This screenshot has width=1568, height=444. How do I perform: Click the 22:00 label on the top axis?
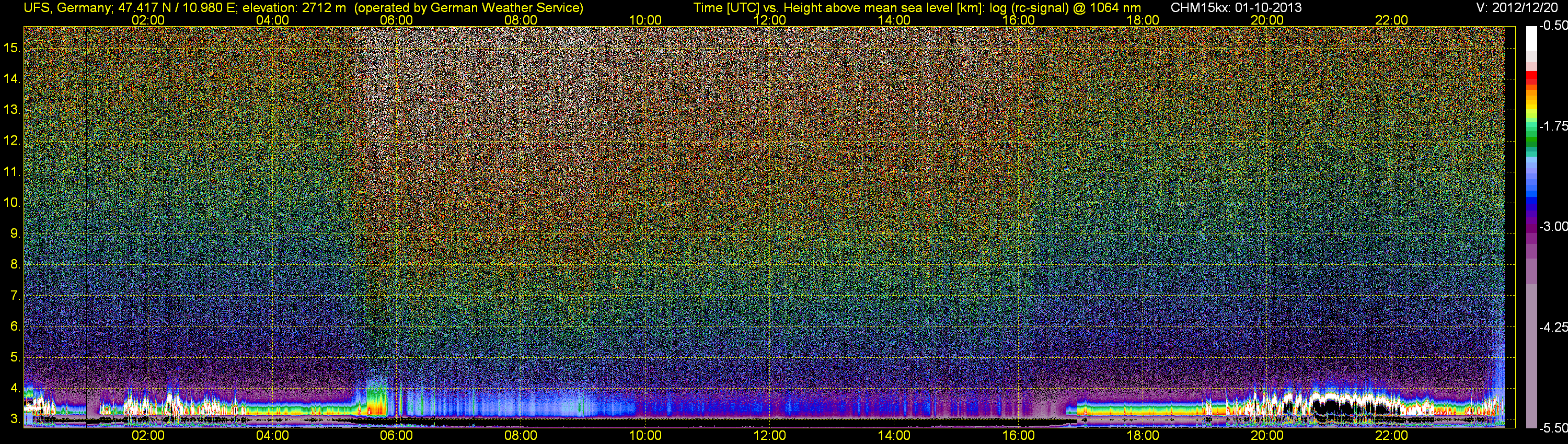1391,20
